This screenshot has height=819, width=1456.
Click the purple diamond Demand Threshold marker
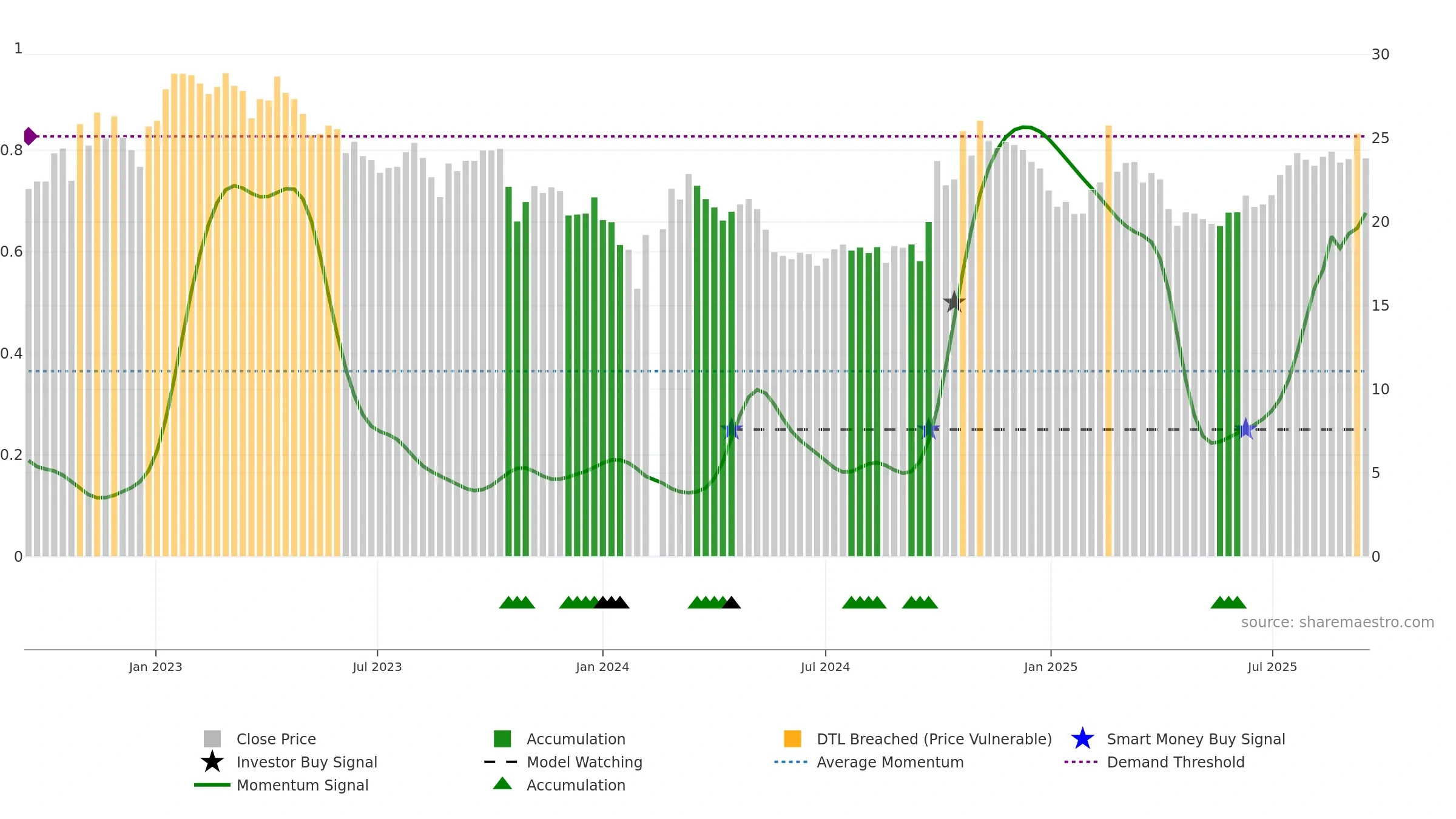[x=30, y=136]
